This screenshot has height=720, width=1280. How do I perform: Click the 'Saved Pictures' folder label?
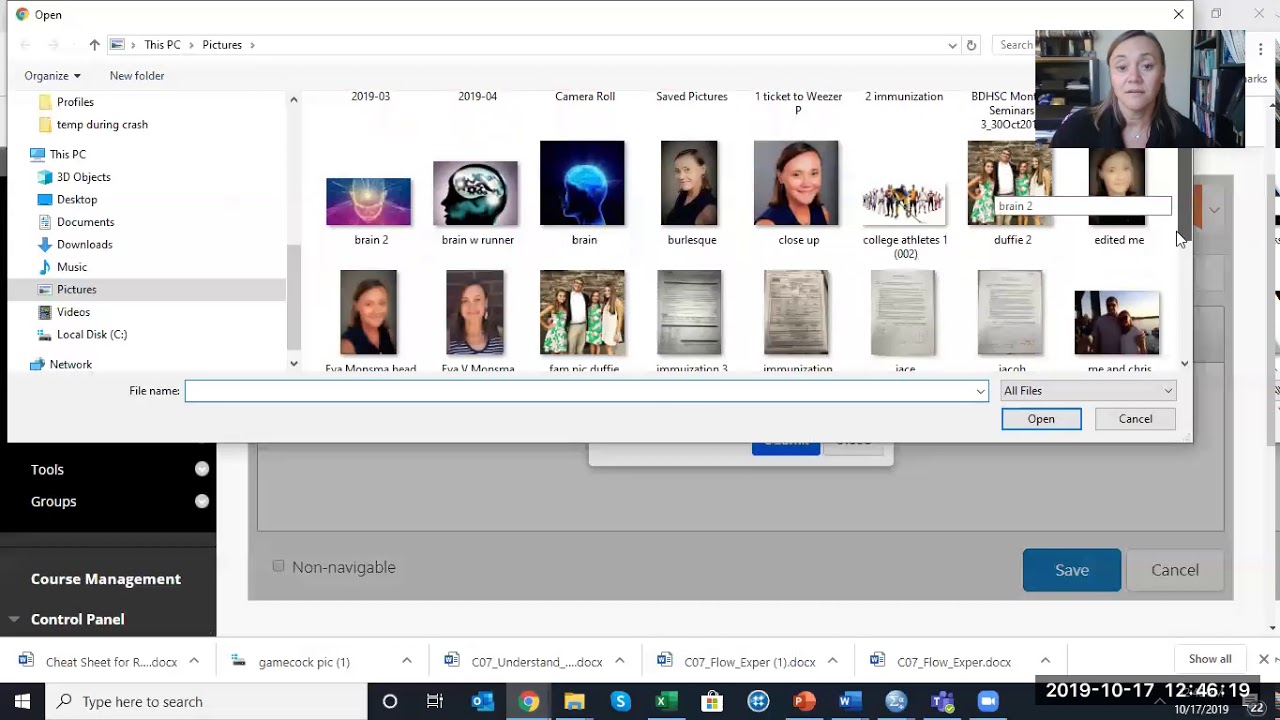692,97
